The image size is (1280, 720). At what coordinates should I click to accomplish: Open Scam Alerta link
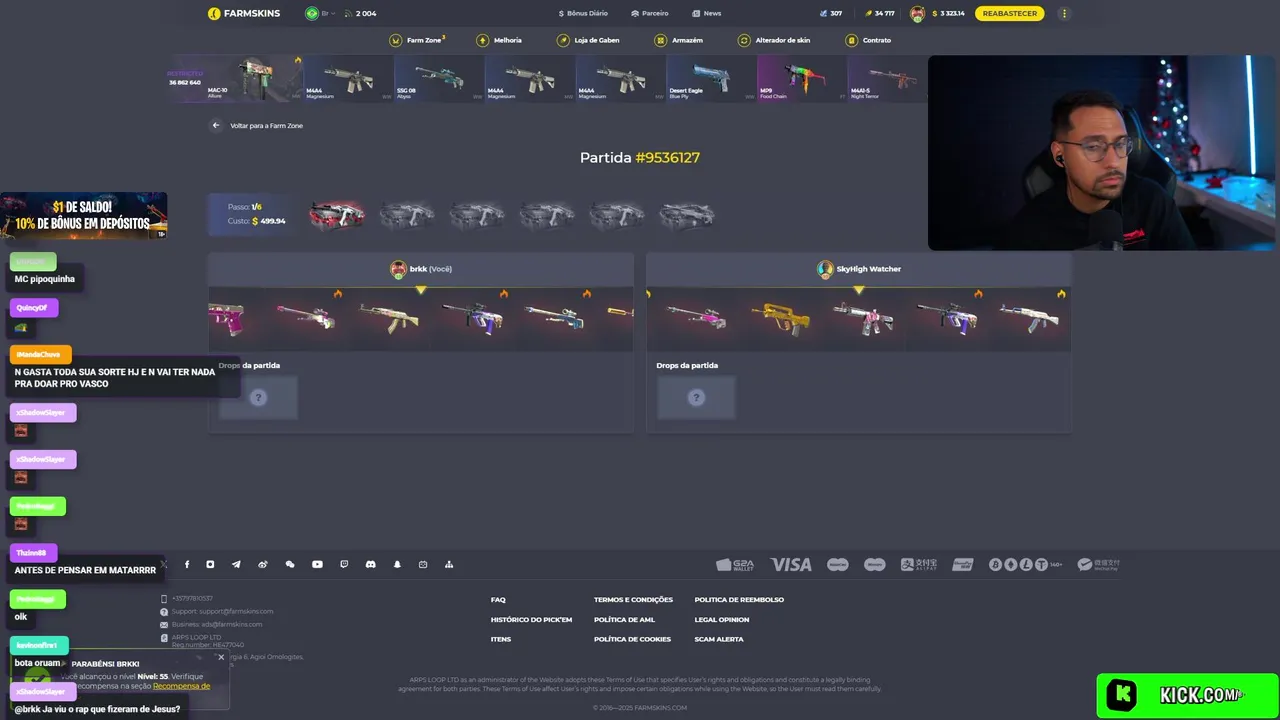tap(719, 639)
